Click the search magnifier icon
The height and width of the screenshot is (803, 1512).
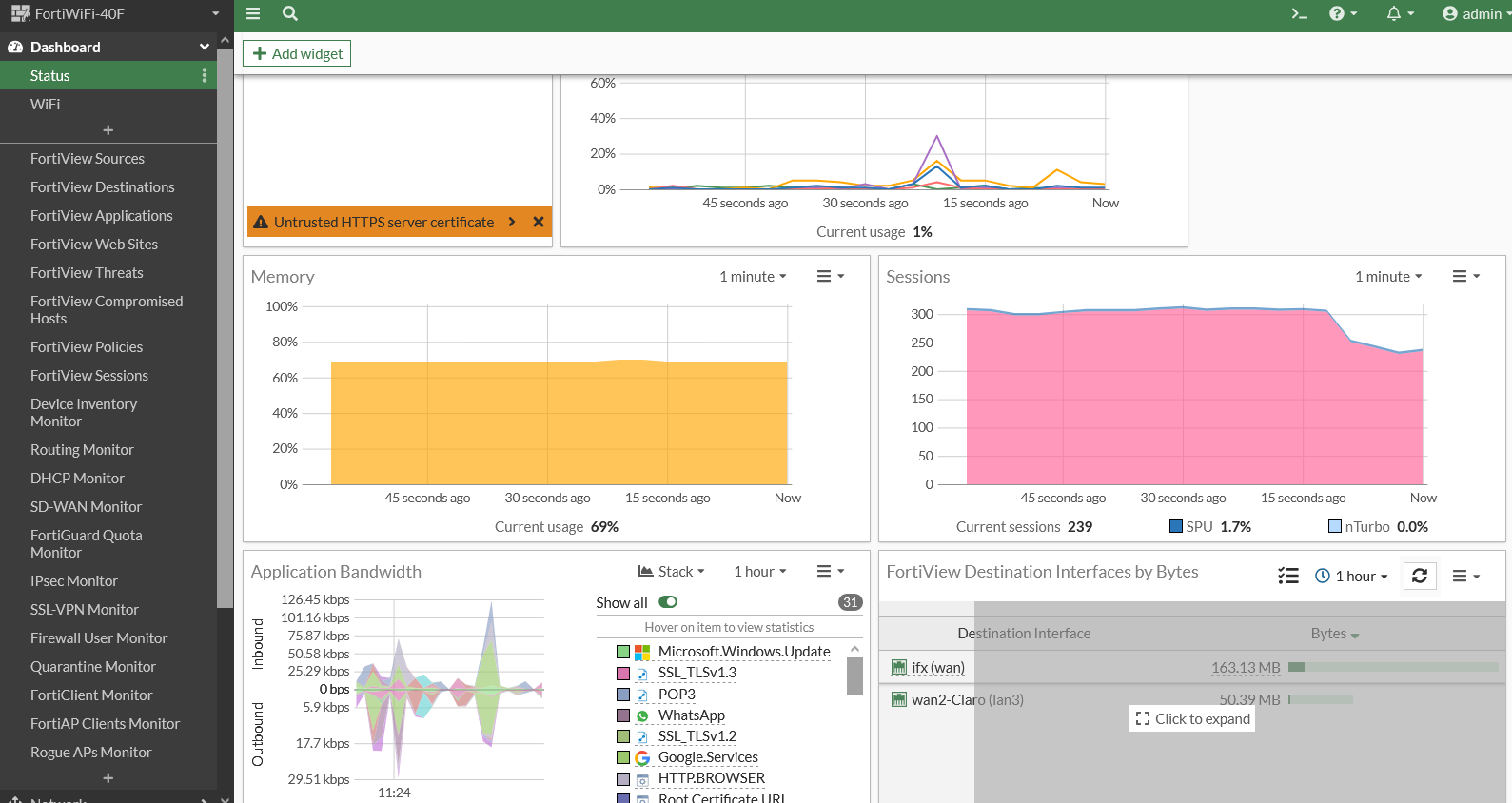[290, 13]
